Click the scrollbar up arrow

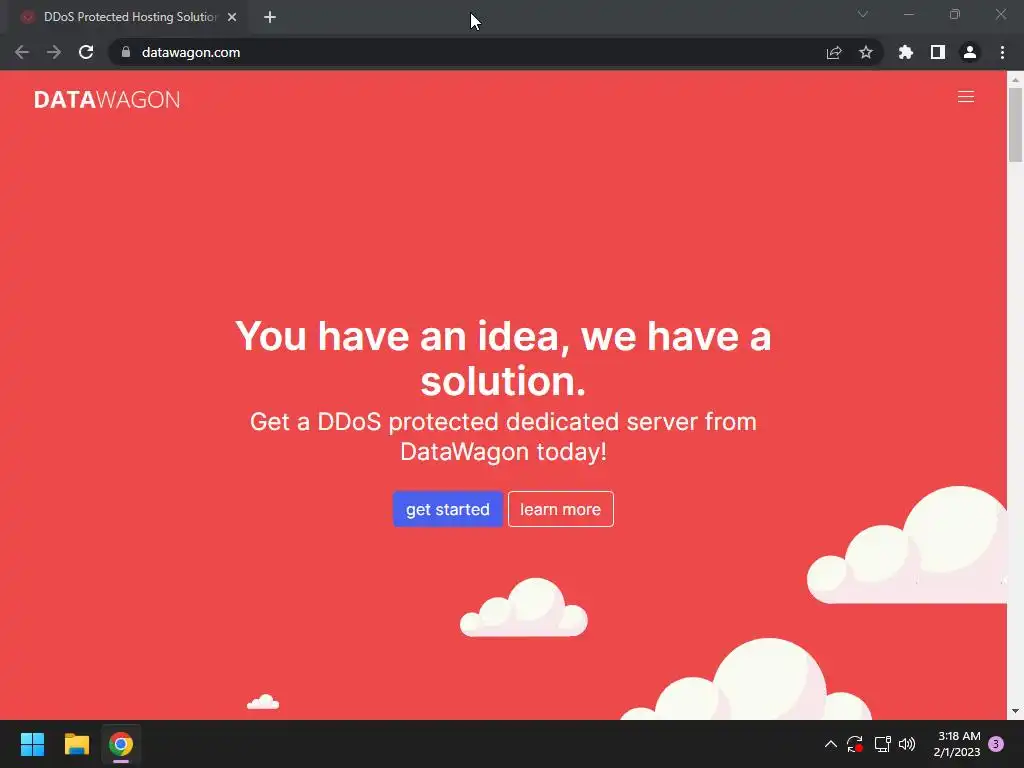[1015, 80]
